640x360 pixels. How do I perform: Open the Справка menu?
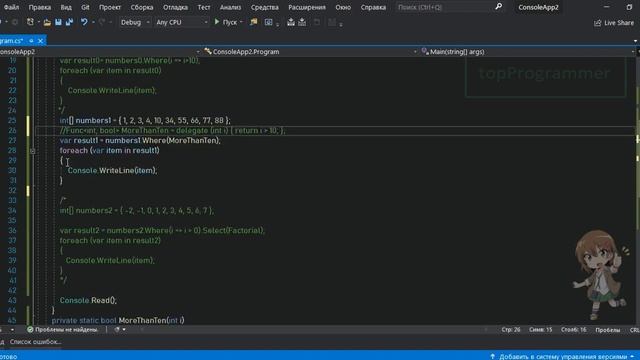(373, 7)
